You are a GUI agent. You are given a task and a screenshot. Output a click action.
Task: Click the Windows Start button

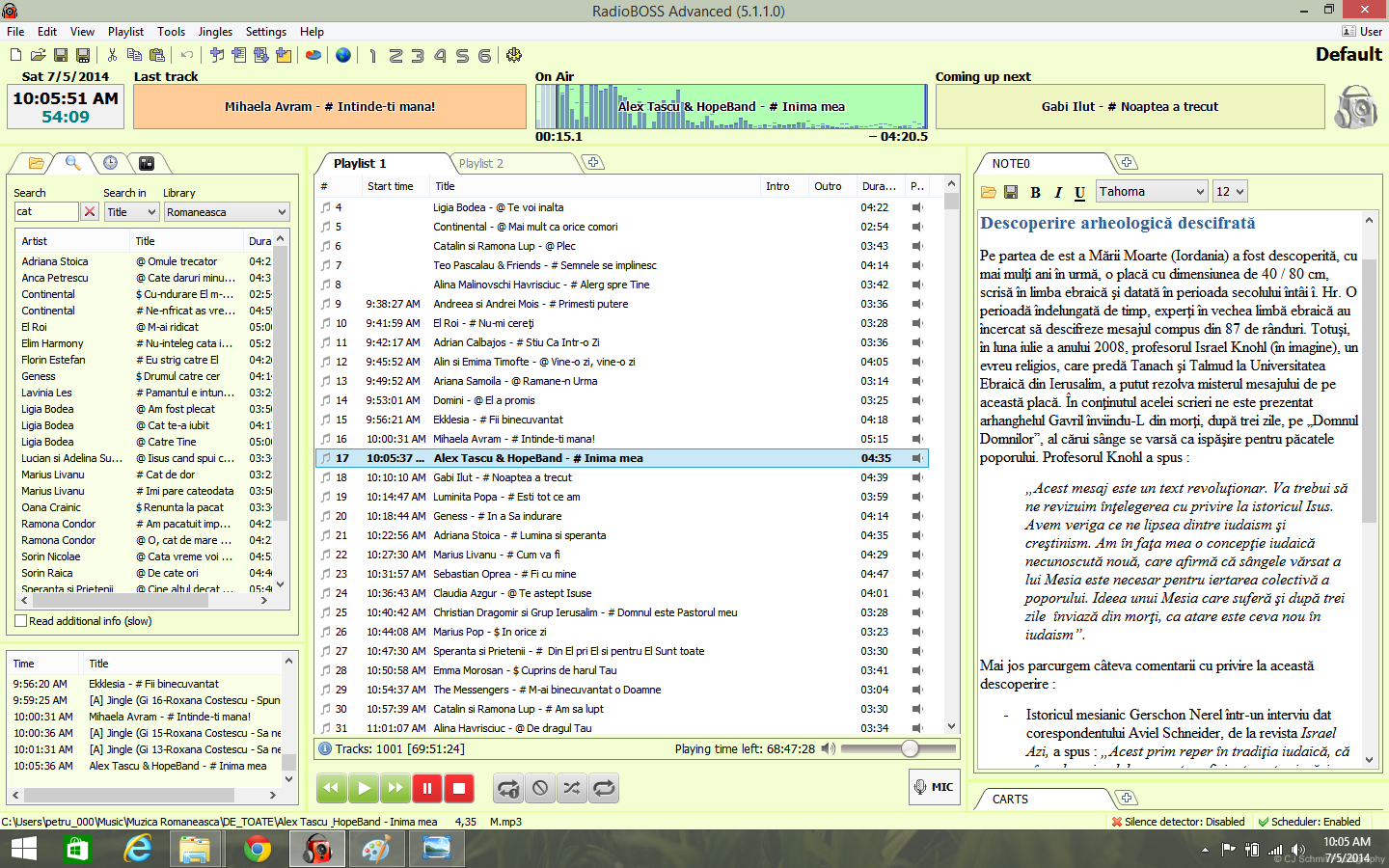coord(23,849)
